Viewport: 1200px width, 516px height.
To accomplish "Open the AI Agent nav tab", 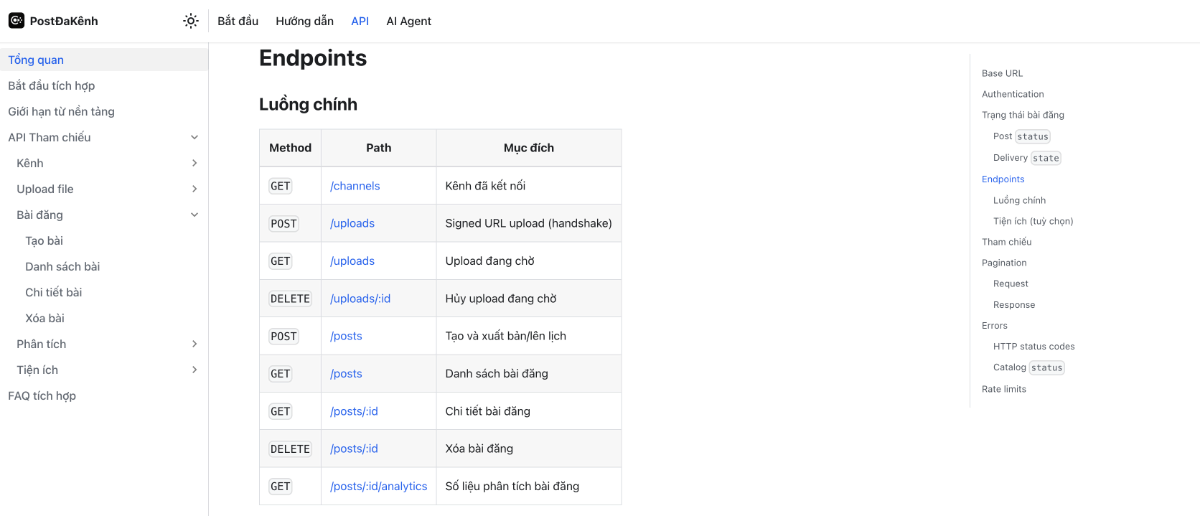I will 409,21.
